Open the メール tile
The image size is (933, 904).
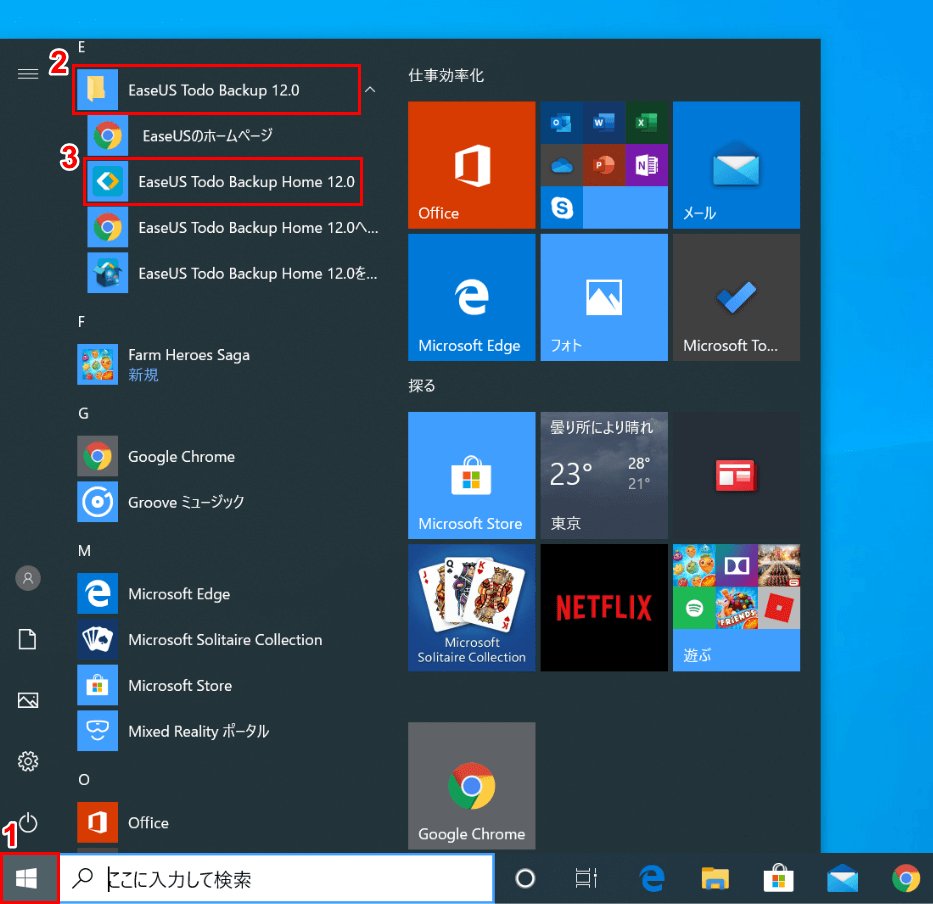pos(736,165)
